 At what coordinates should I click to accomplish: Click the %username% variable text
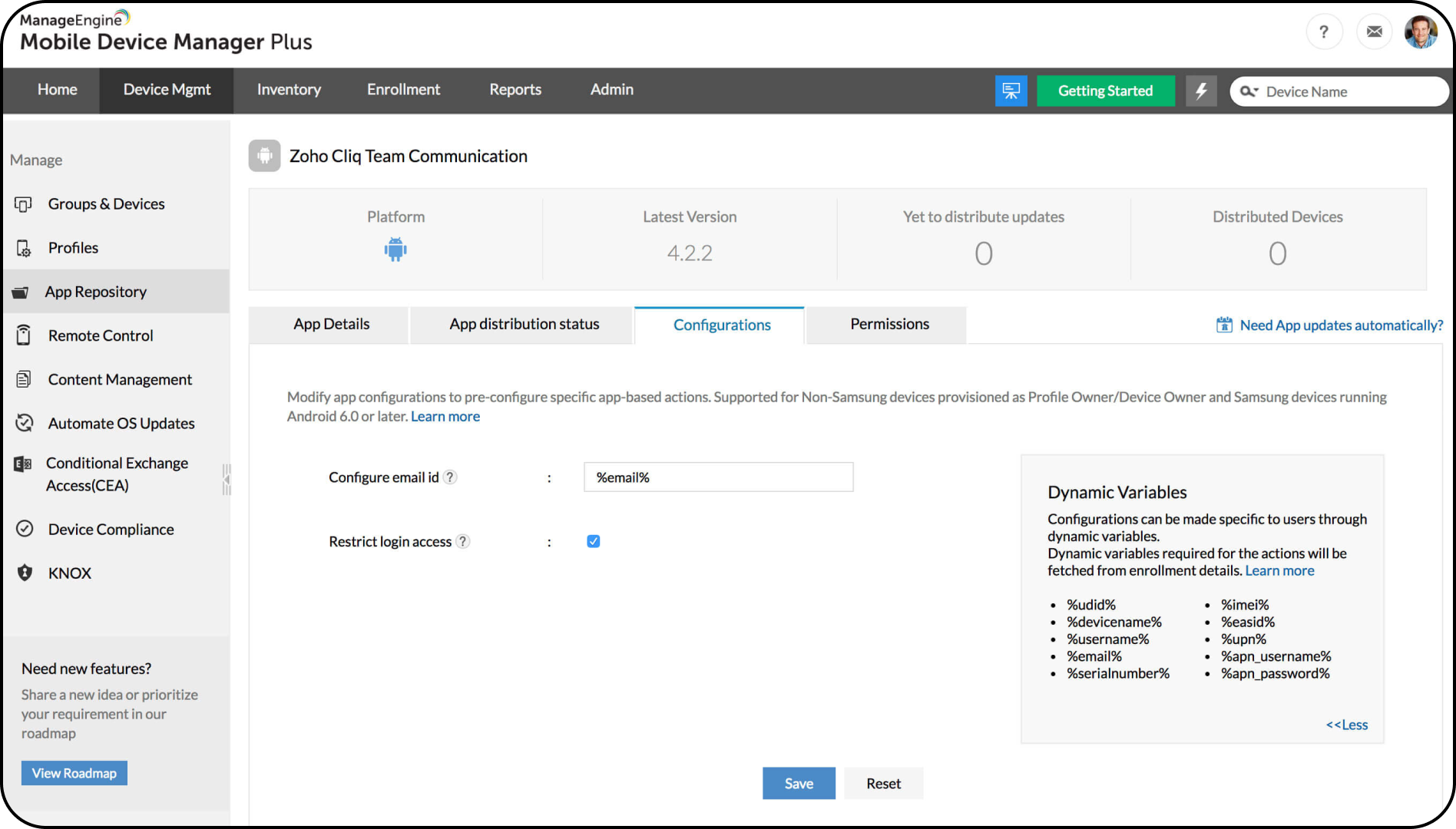click(1108, 639)
